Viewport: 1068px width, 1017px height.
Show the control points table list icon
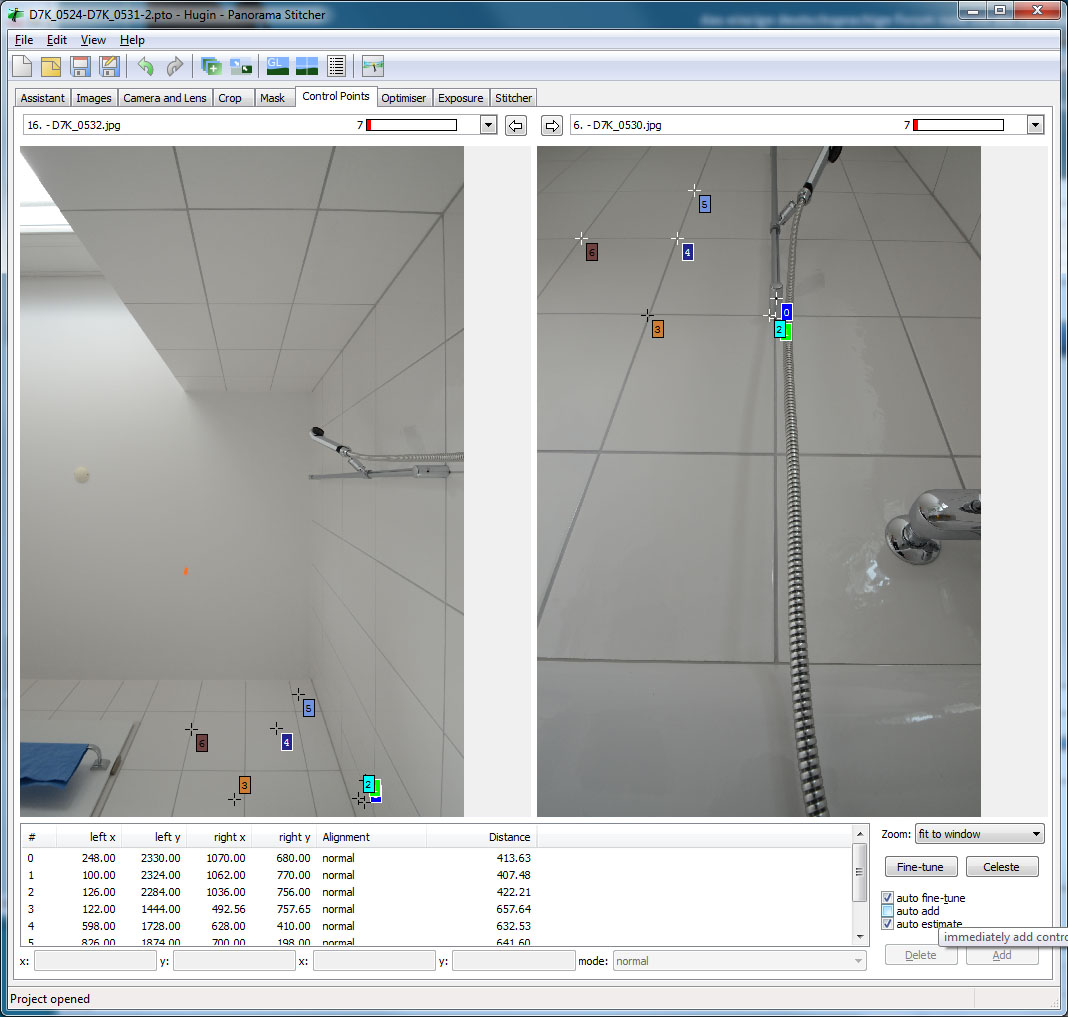336,67
